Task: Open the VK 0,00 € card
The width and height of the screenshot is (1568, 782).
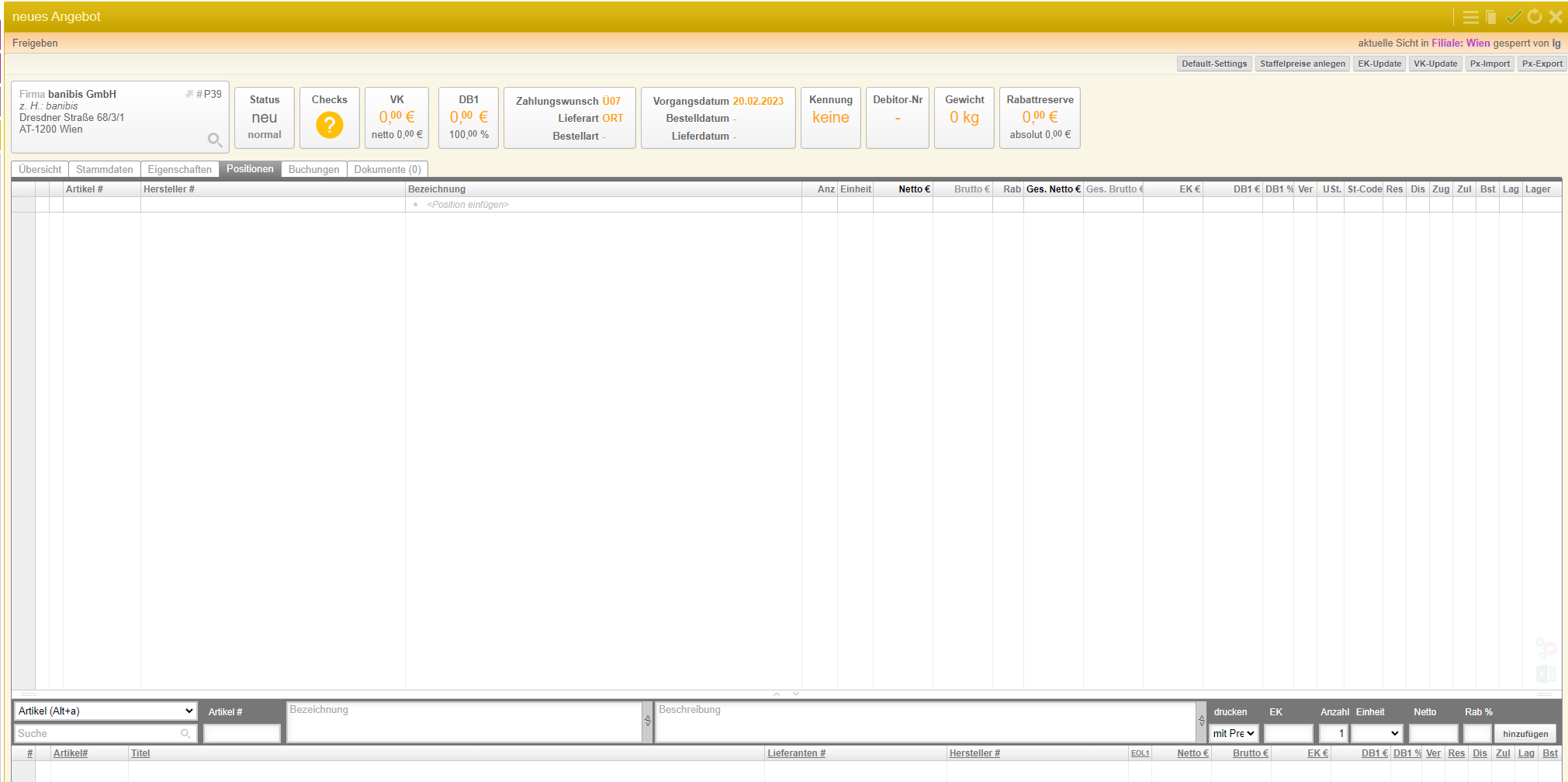Action: point(397,117)
